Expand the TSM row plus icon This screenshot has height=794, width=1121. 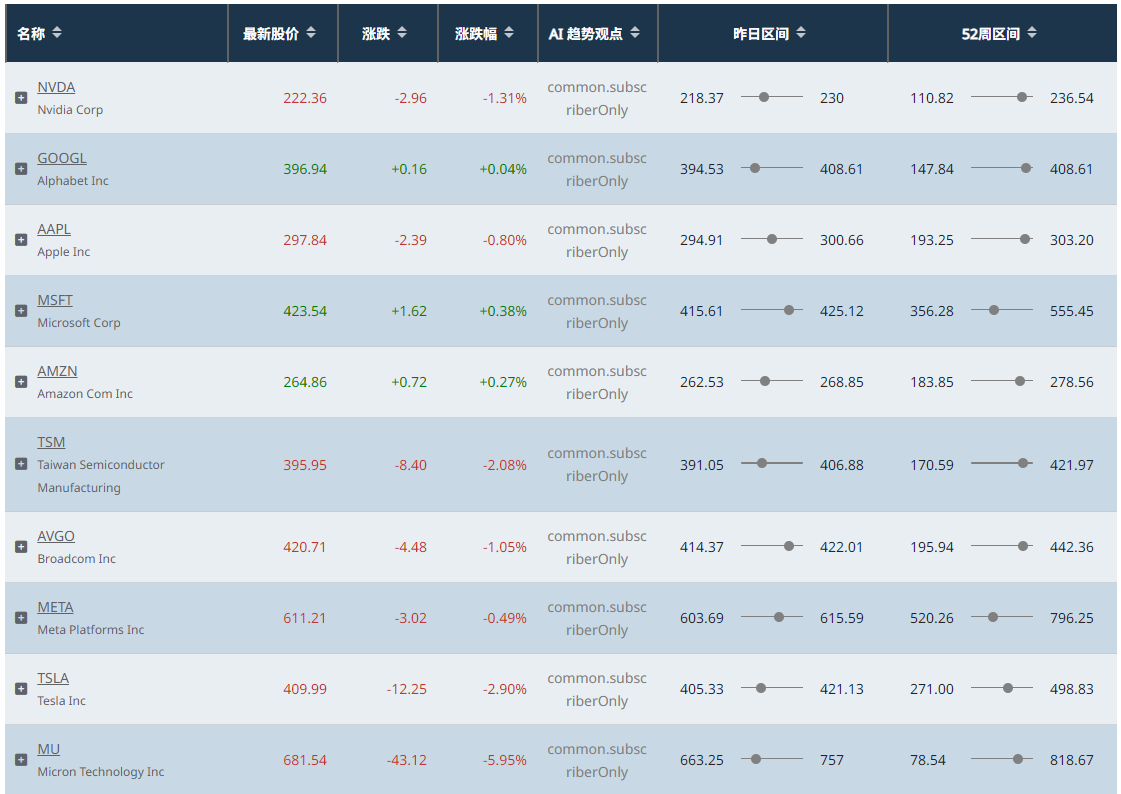point(21,464)
